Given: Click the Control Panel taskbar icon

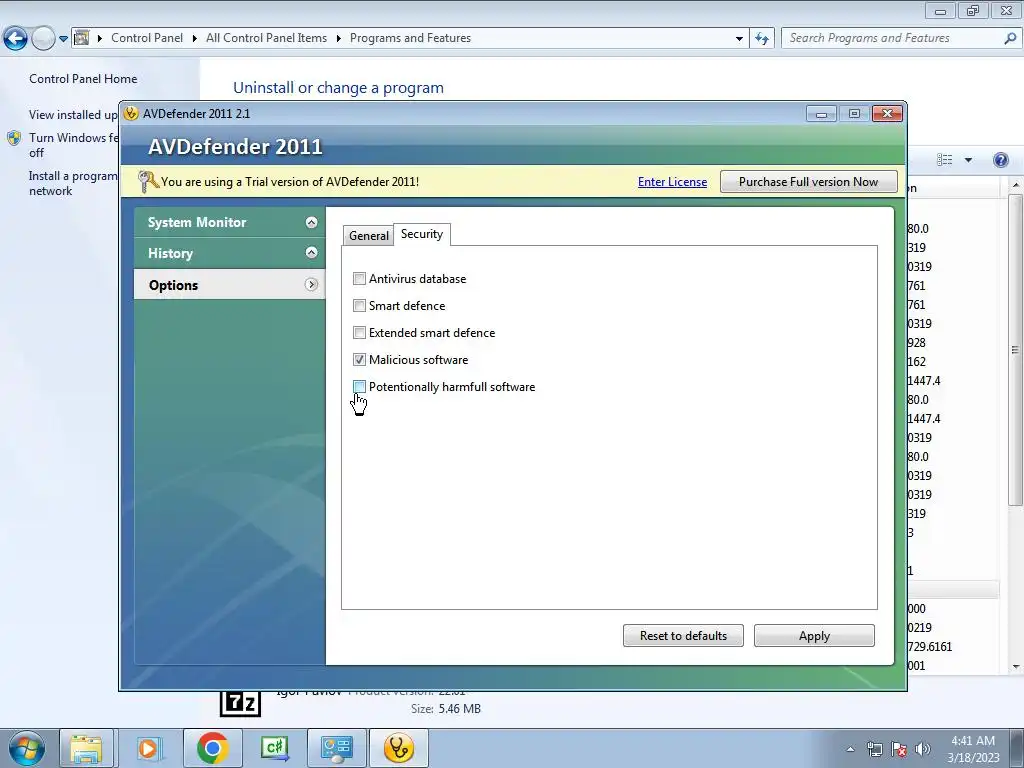Looking at the screenshot, I should (x=337, y=748).
